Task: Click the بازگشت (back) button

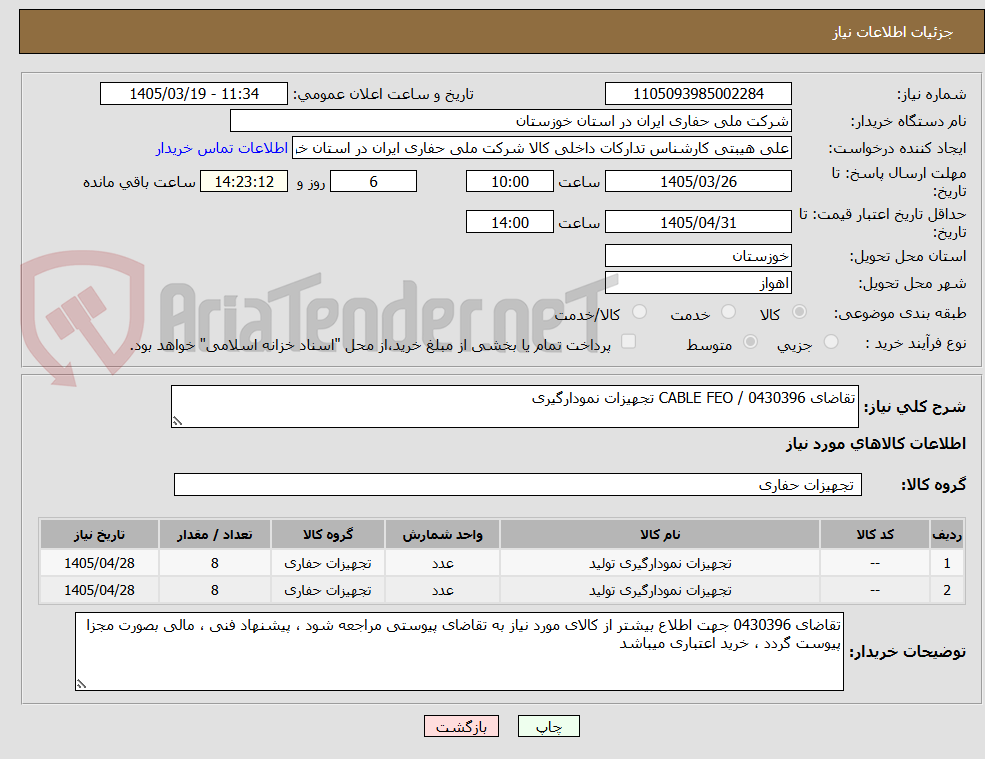Action: (461, 726)
